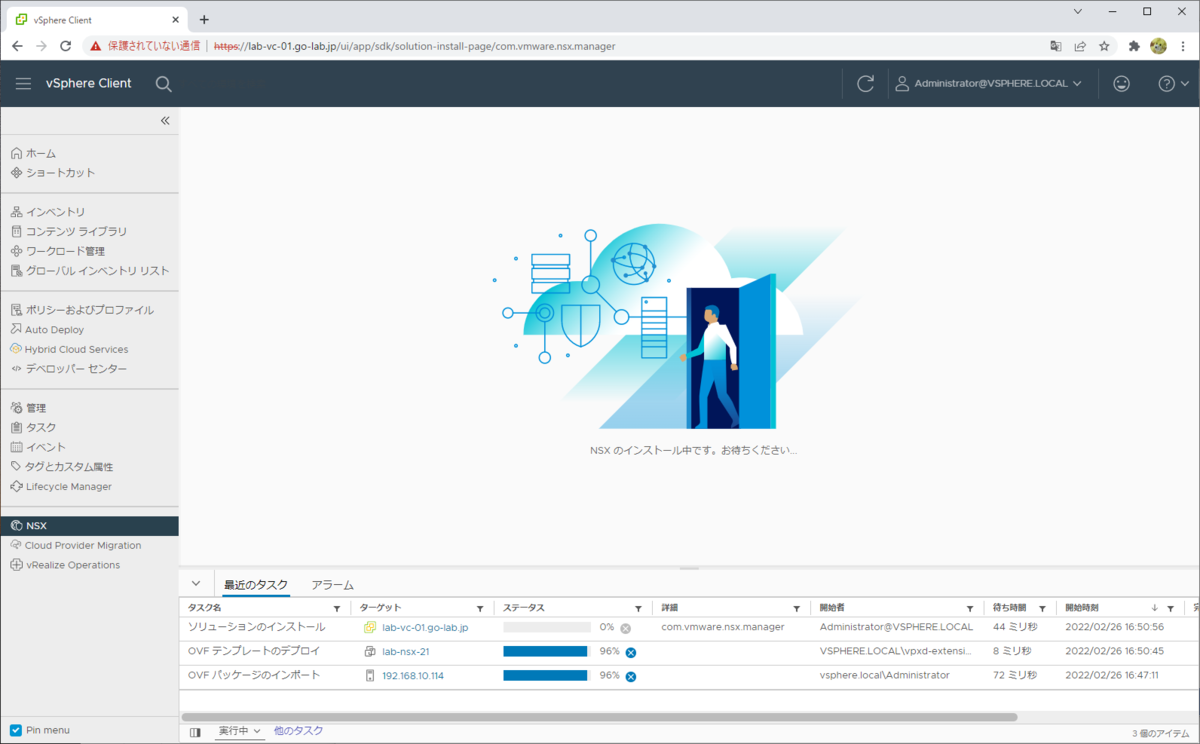Filter the ターゲット column
1200x744 pixels.
pos(481,609)
